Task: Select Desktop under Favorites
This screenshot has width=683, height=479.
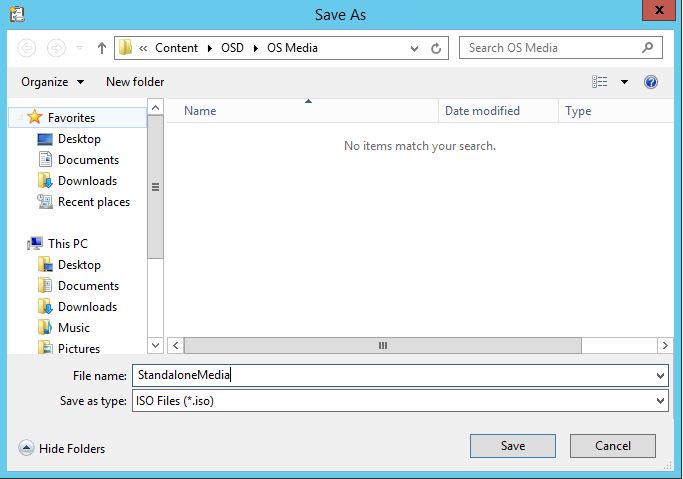Action: point(78,139)
